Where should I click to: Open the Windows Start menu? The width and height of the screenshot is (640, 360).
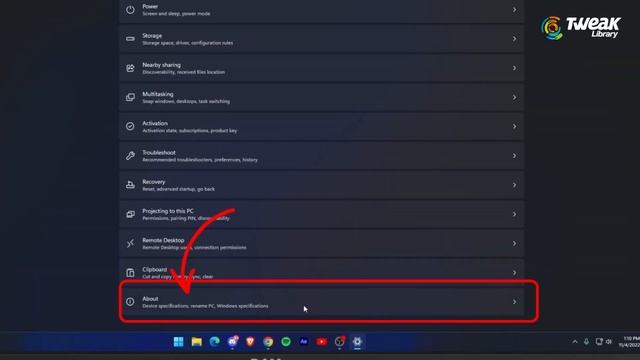tap(178, 342)
